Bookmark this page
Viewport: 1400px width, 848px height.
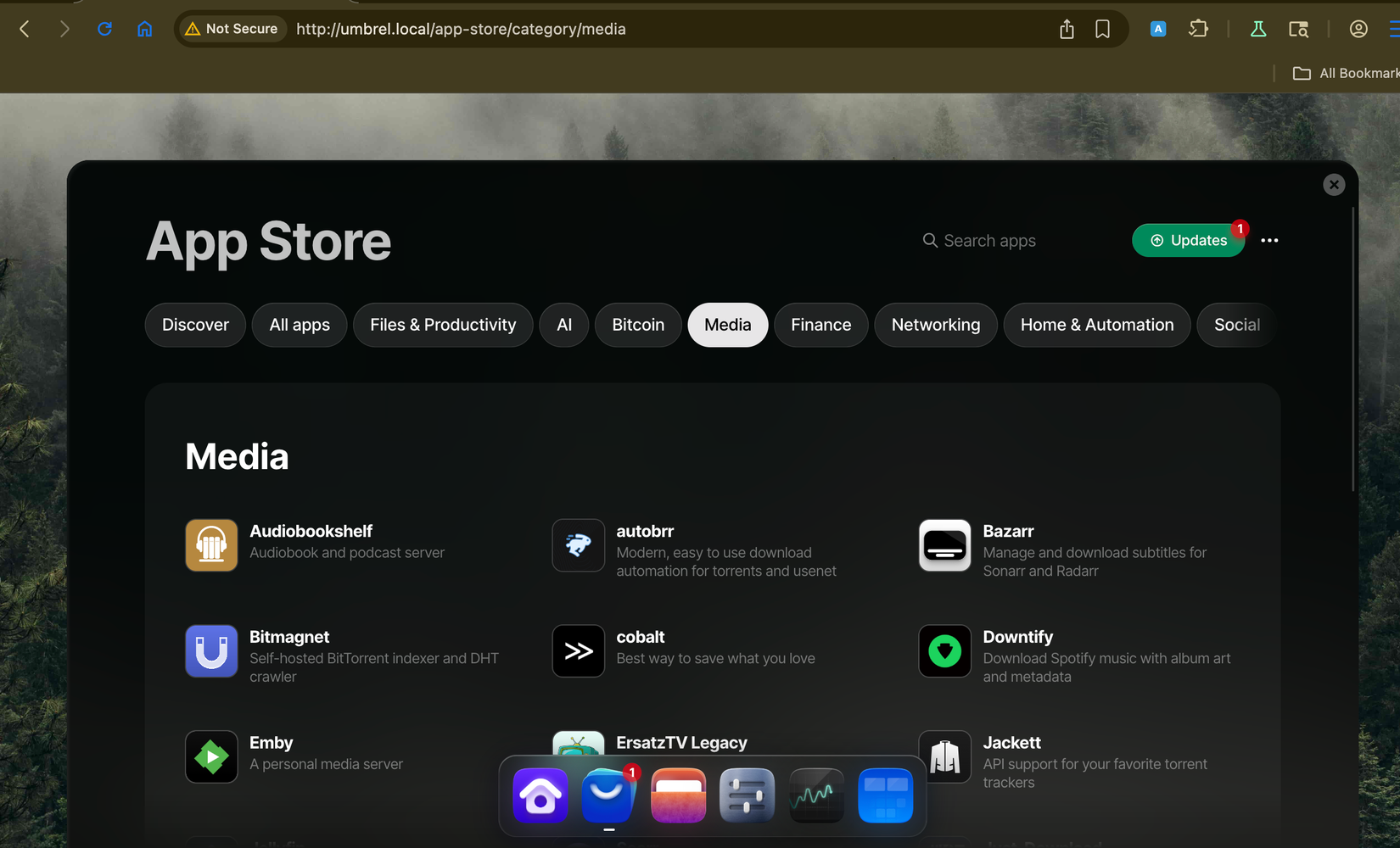coord(1102,30)
